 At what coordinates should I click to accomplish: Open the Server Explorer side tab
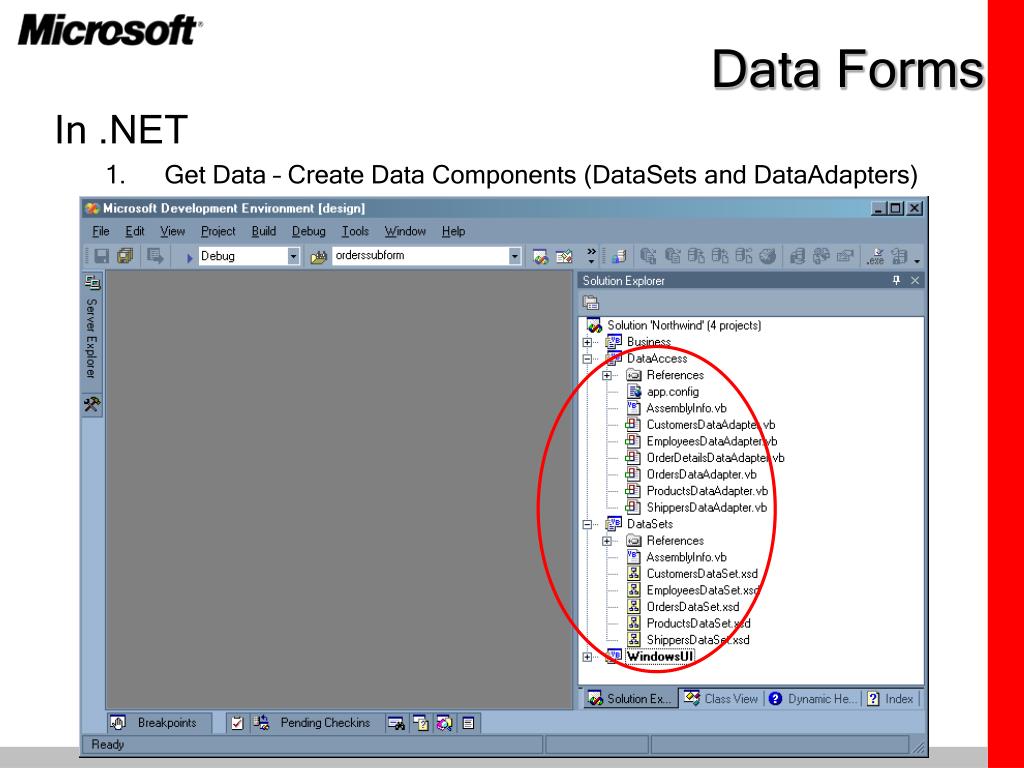point(91,338)
